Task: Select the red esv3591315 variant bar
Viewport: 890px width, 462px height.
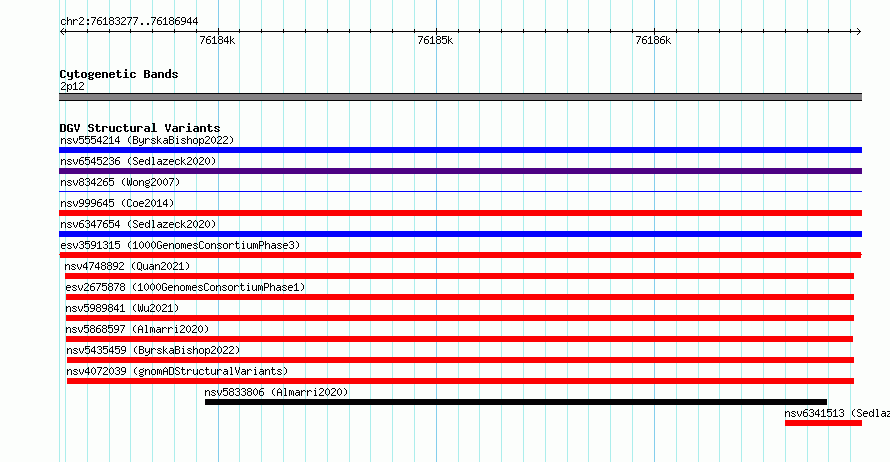Action: point(460,255)
